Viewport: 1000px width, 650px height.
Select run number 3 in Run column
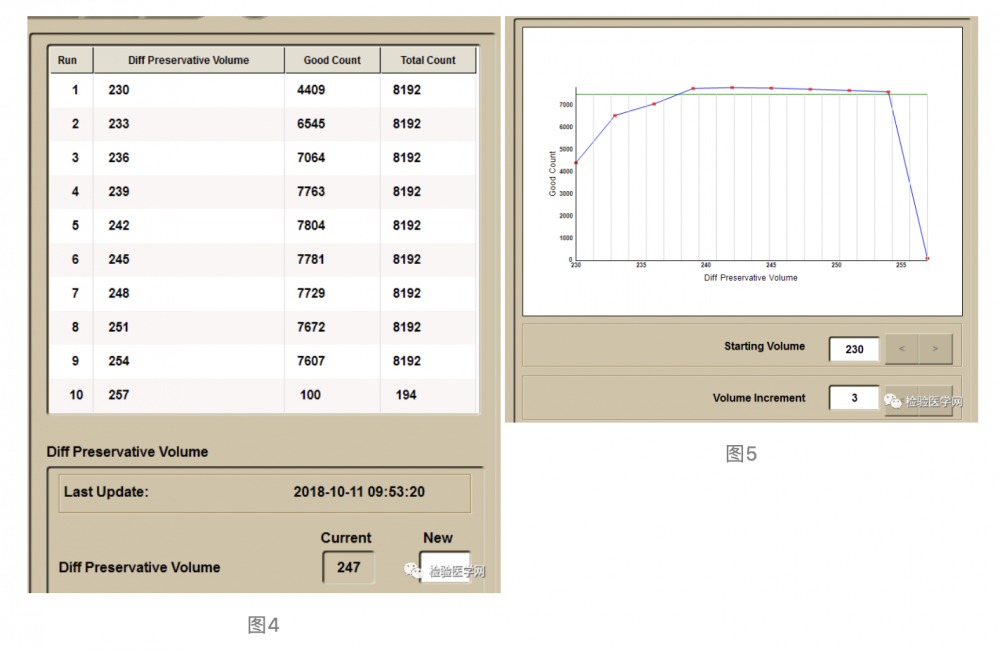tap(75, 158)
